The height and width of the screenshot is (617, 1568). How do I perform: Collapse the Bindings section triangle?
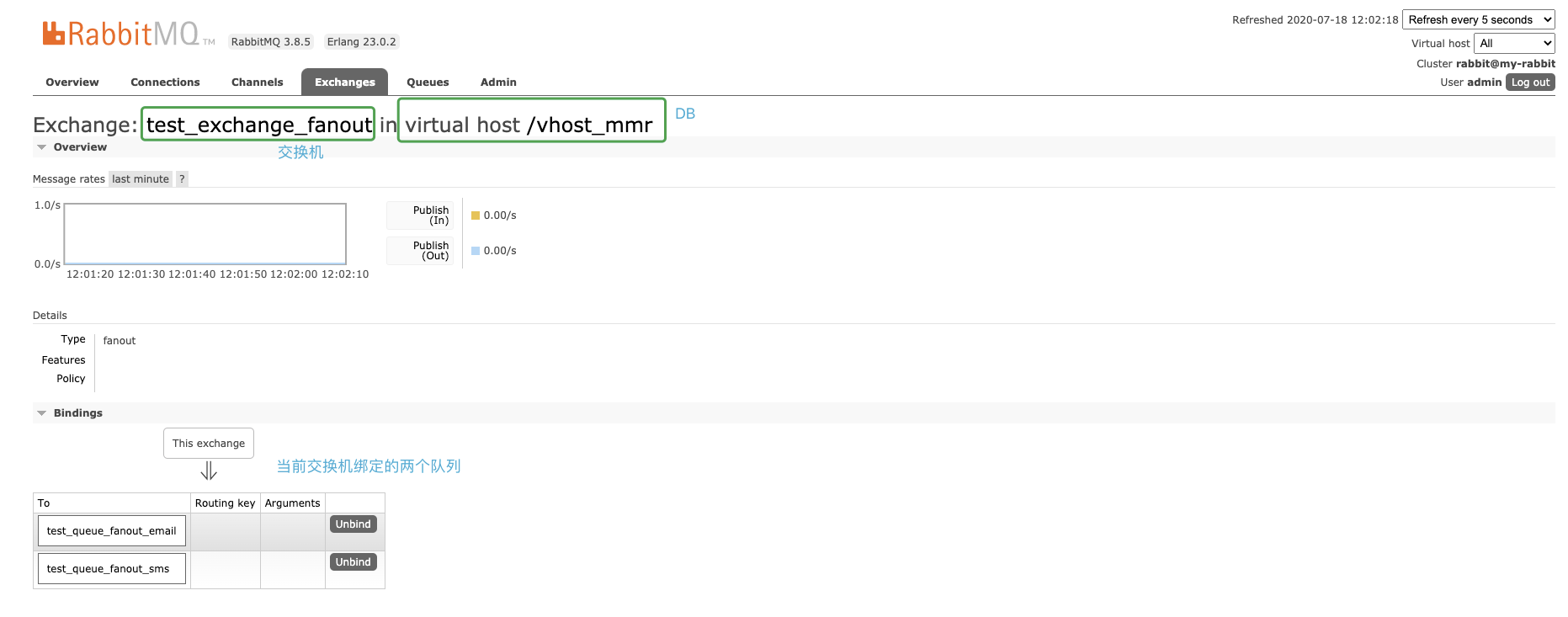point(41,413)
